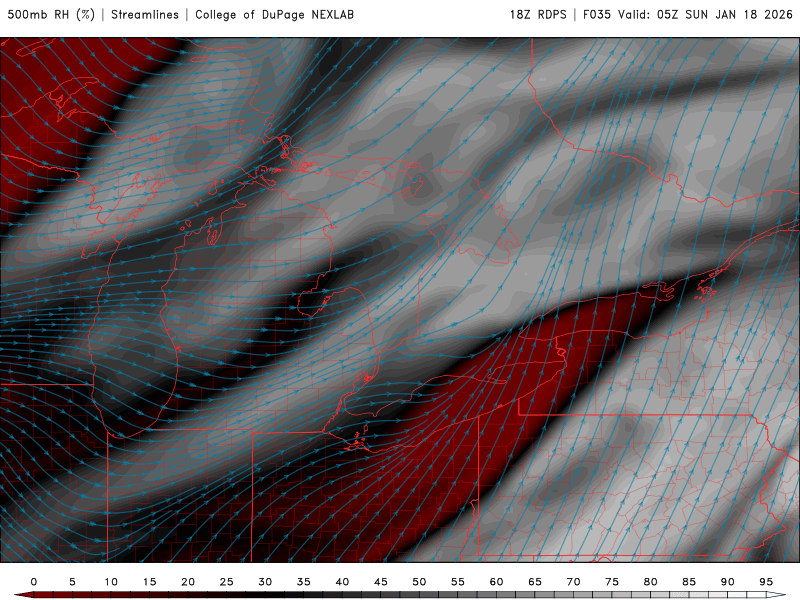Select the "Valid: 05Z SUN JAN 18 2026" text
800x600 pixels.
coord(706,14)
